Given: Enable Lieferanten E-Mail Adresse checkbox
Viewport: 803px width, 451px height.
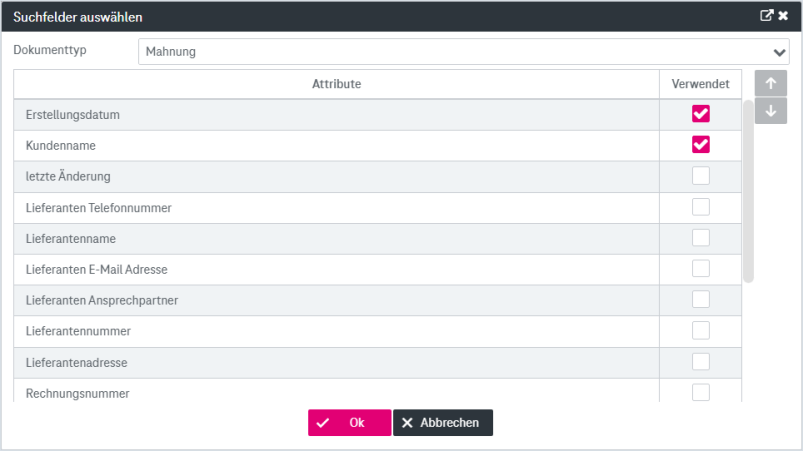Looking at the screenshot, I should (701, 269).
